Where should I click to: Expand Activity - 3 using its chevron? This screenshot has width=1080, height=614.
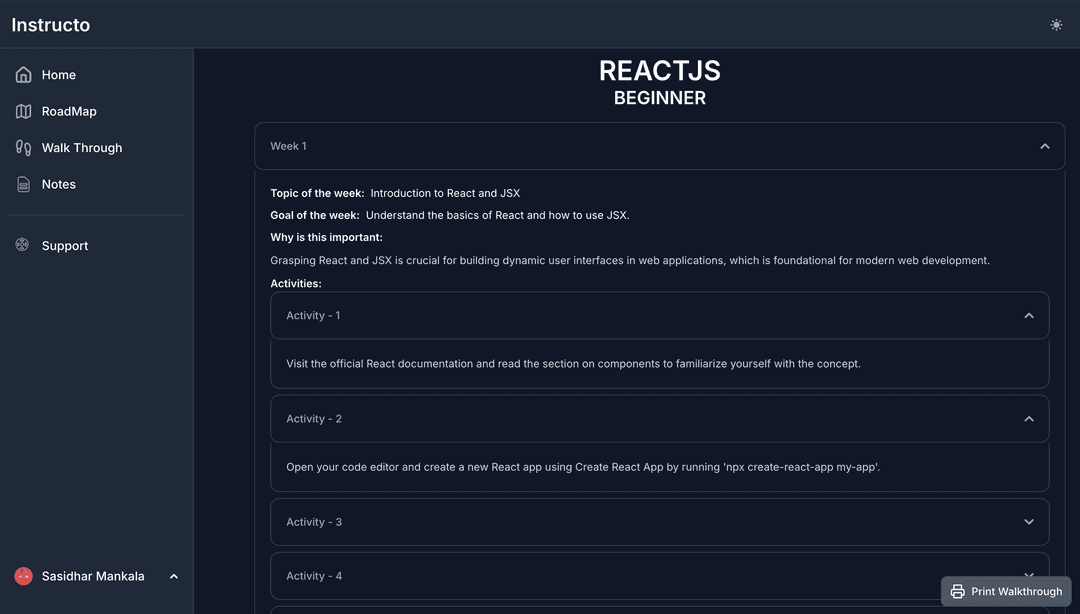point(1029,522)
